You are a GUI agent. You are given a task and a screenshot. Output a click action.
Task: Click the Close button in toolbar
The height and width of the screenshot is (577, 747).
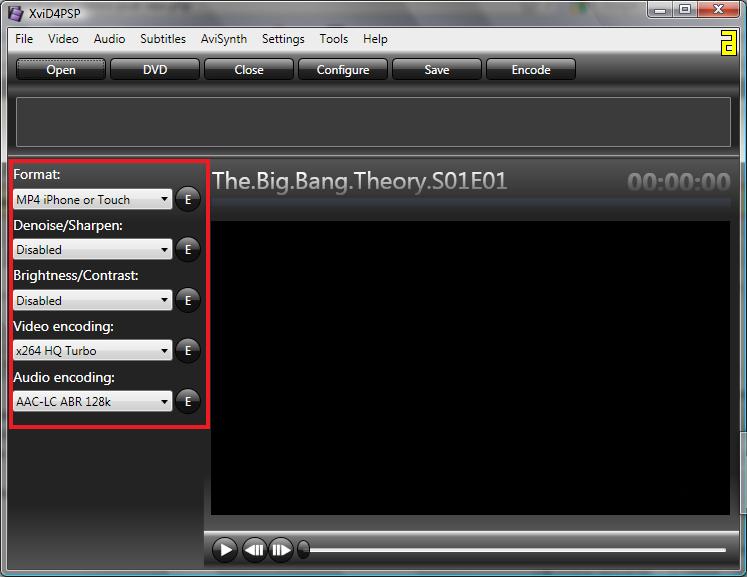(249, 70)
